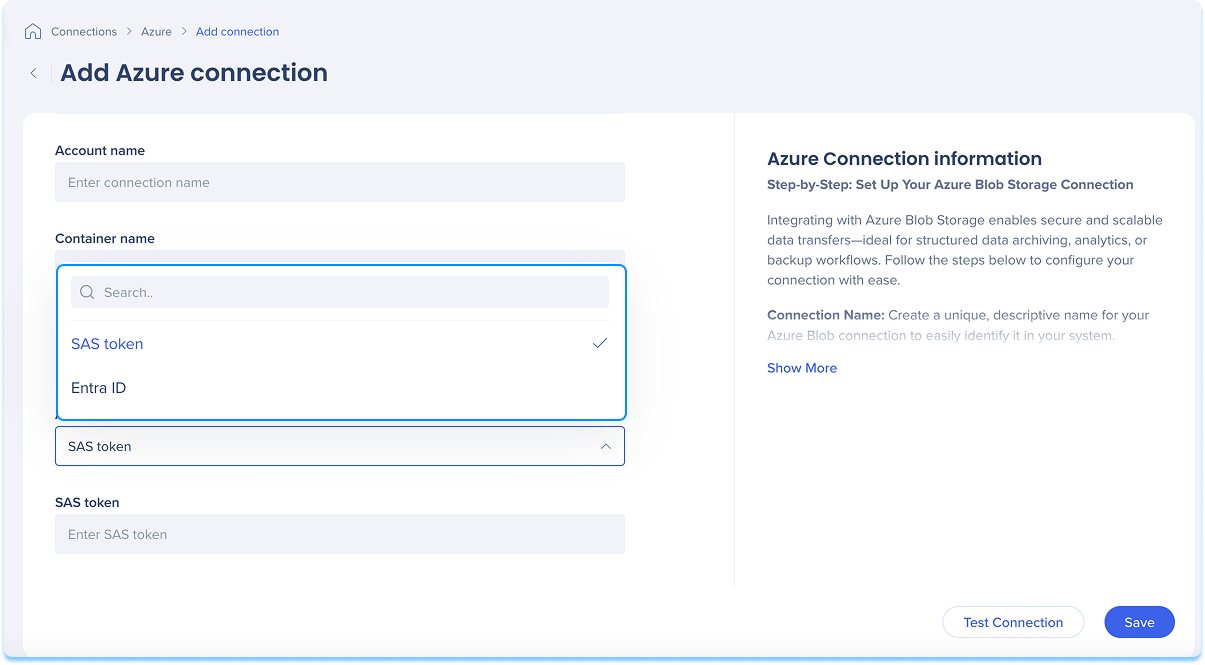The width and height of the screenshot is (1205, 665).
Task: Select Entra ID option in list
Action: (x=340, y=387)
